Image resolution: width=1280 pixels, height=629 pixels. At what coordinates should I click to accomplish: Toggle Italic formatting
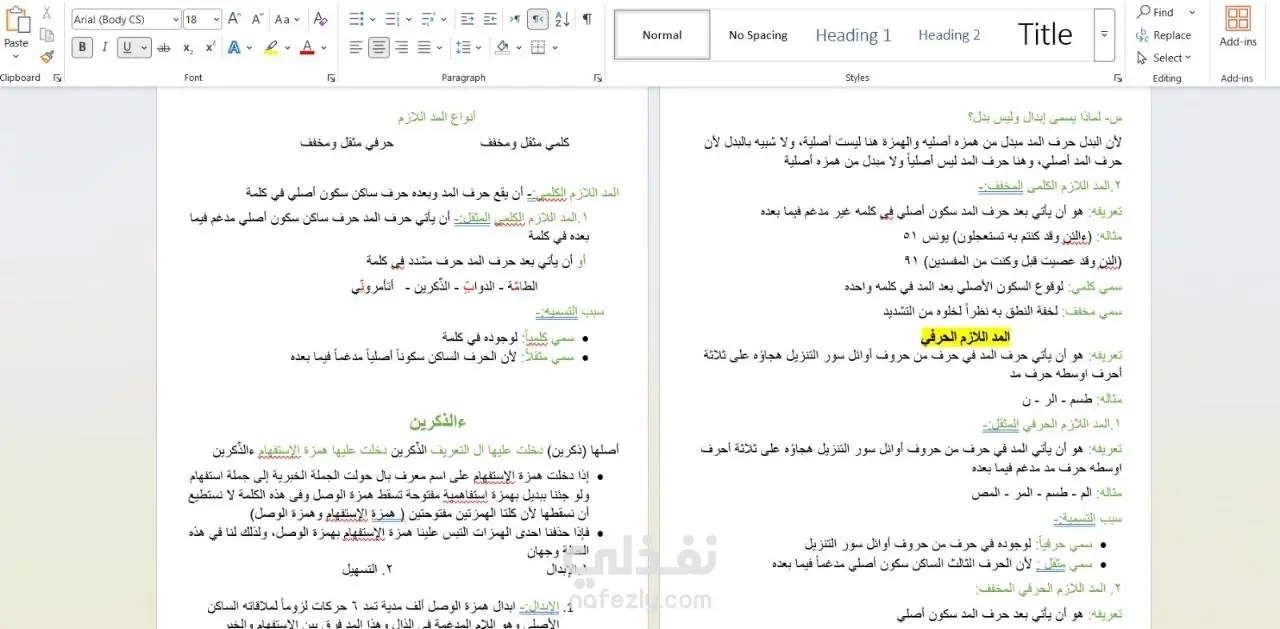click(x=105, y=47)
